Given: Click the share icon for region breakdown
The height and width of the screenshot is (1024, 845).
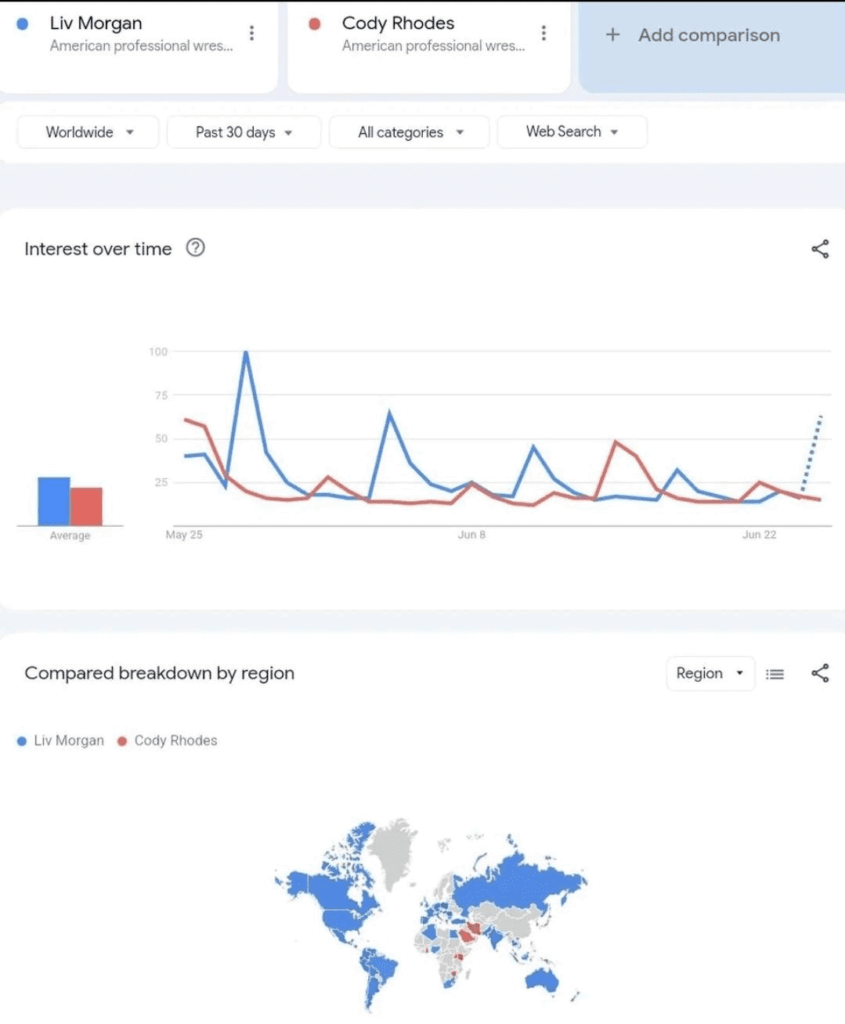Looking at the screenshot, I should tap(820, 673).
